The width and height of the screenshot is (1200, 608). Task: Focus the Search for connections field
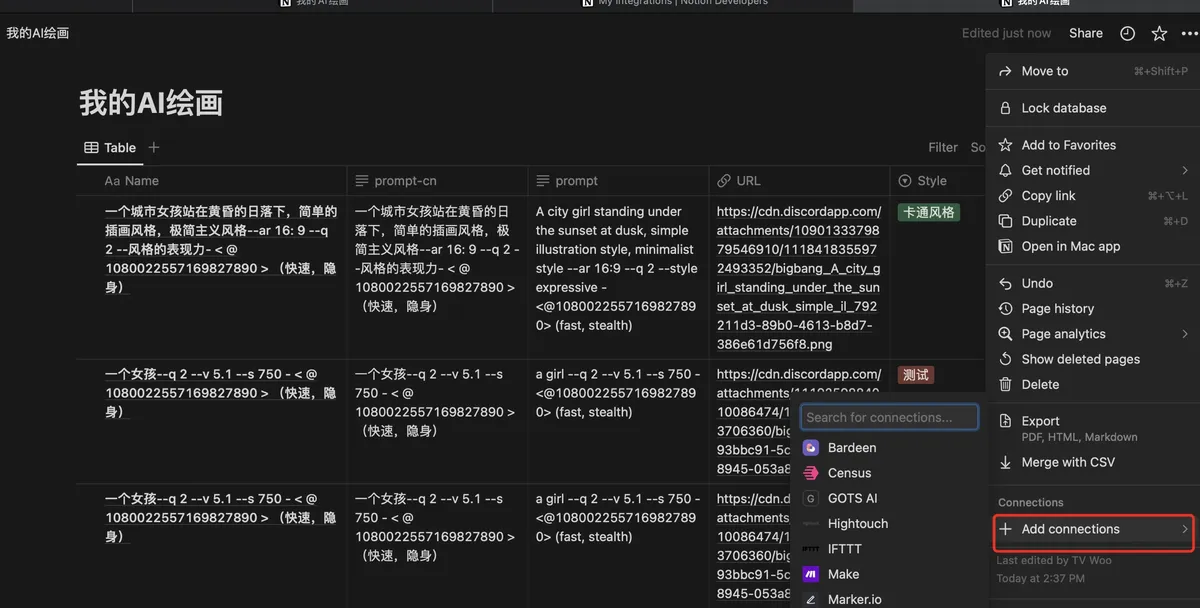[x=888, y=417]
